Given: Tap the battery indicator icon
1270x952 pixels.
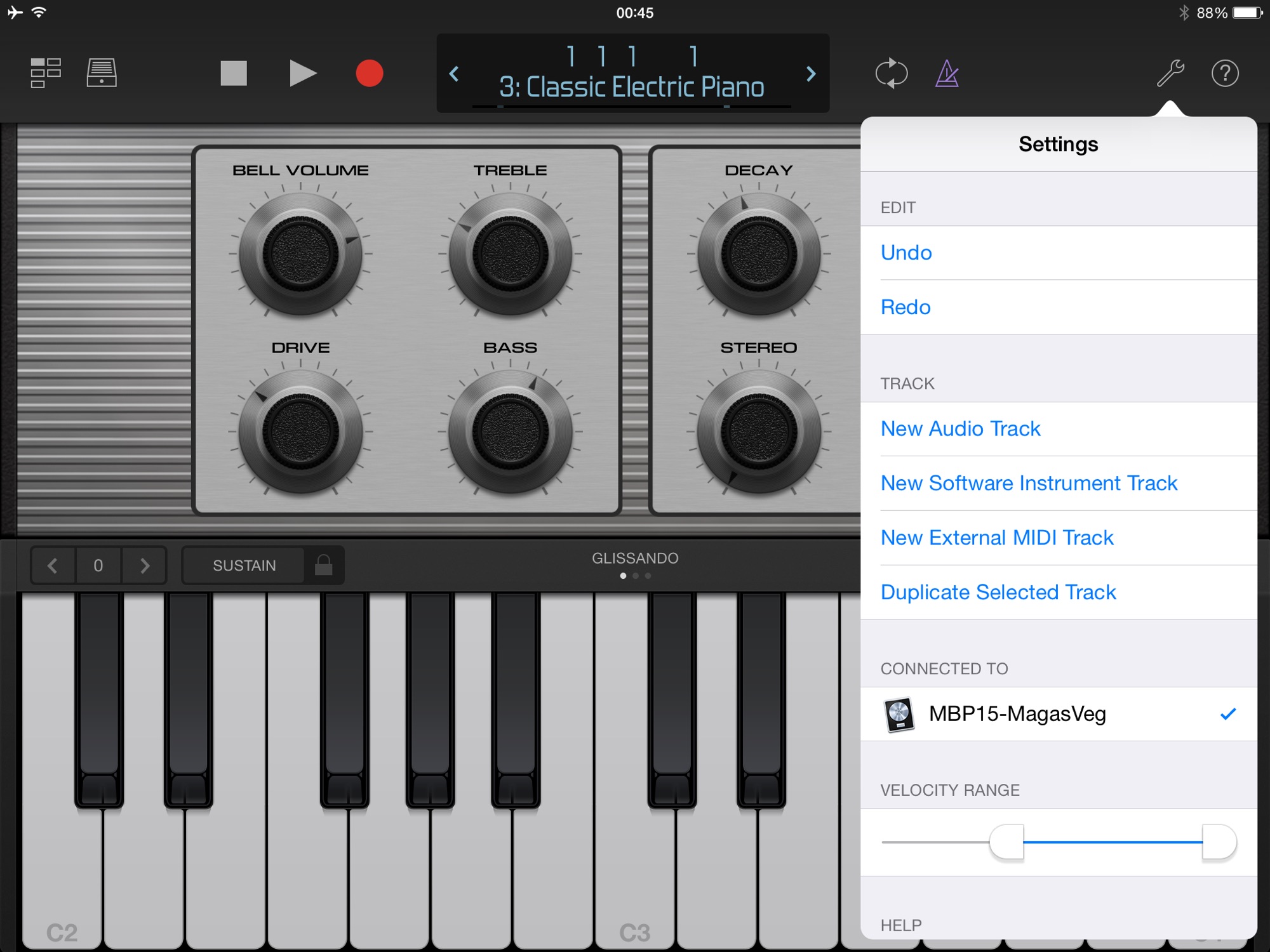Looking at the screenshot, I should point(1248,13).
